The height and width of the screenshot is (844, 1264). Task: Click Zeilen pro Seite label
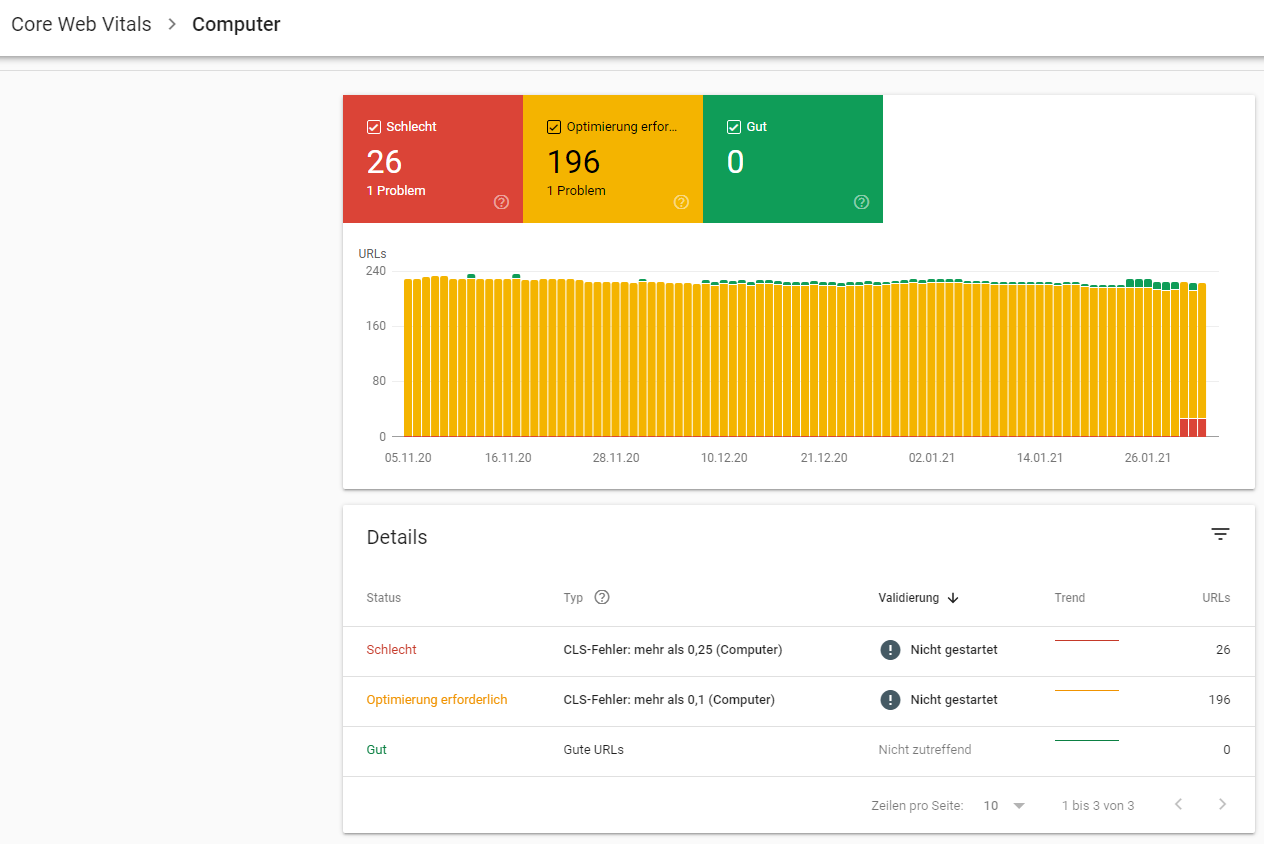(917, 805)
